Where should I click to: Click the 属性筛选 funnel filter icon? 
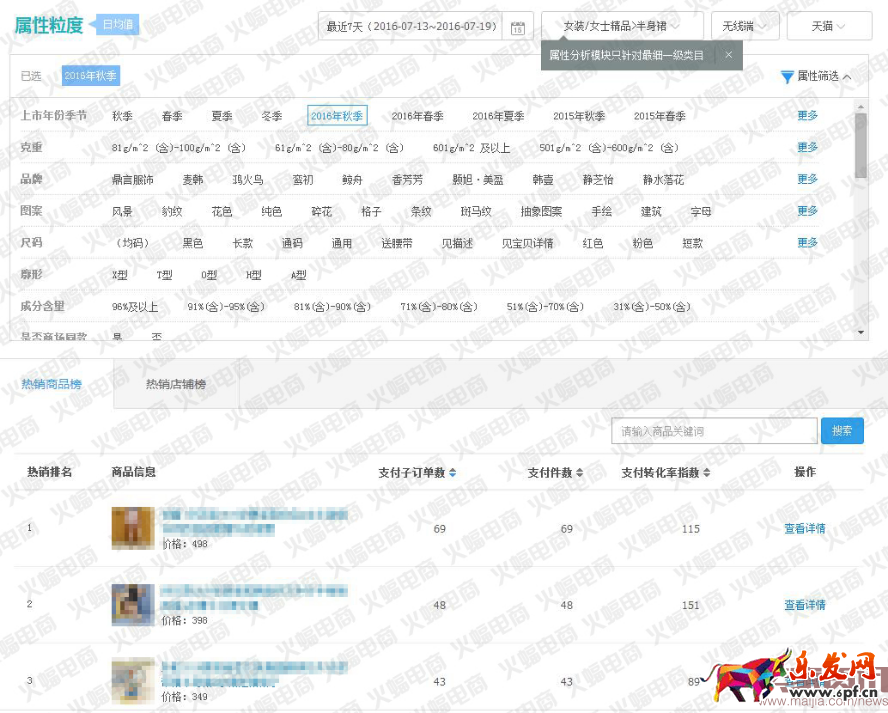point(787,76)
